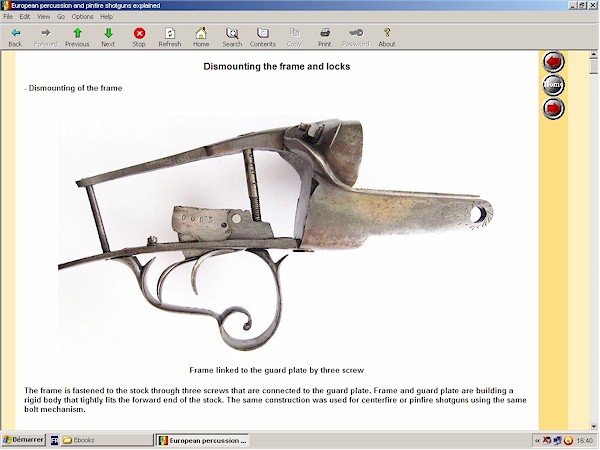This screenshot has width=600, height=450.
Task: Click the heading 'Dismounting the frame and locks'
Action: [277, 66]
